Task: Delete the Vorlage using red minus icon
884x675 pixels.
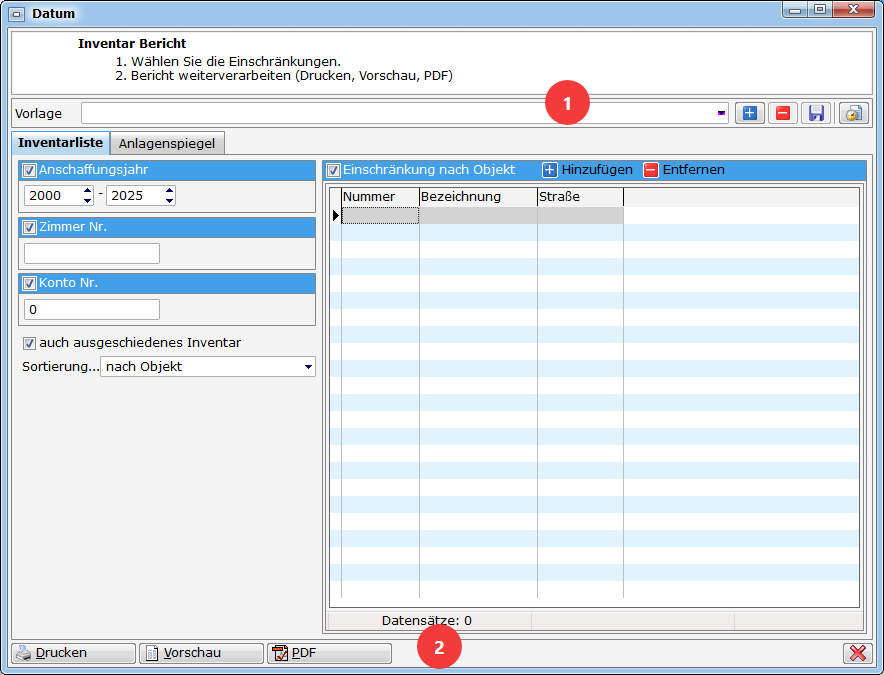Action: [x=783, y=113]
